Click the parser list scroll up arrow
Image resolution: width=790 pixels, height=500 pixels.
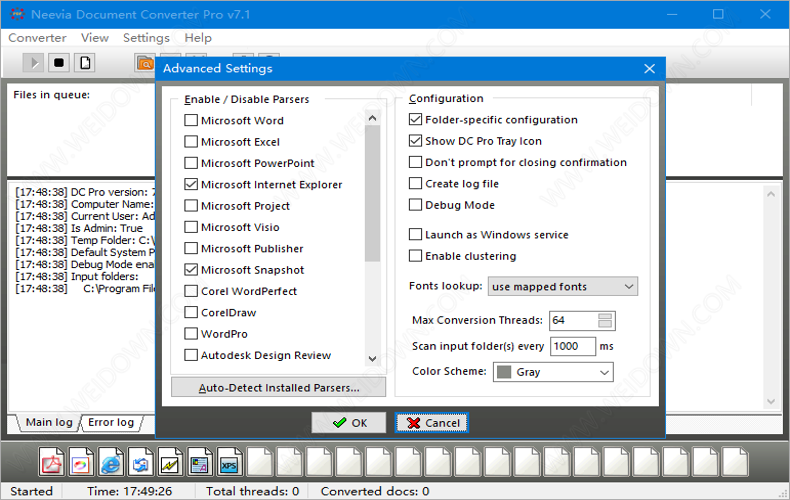click(372, 118)
